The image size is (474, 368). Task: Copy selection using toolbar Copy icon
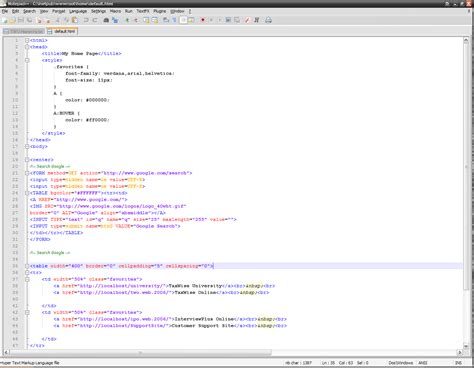(x=66, y=20)
